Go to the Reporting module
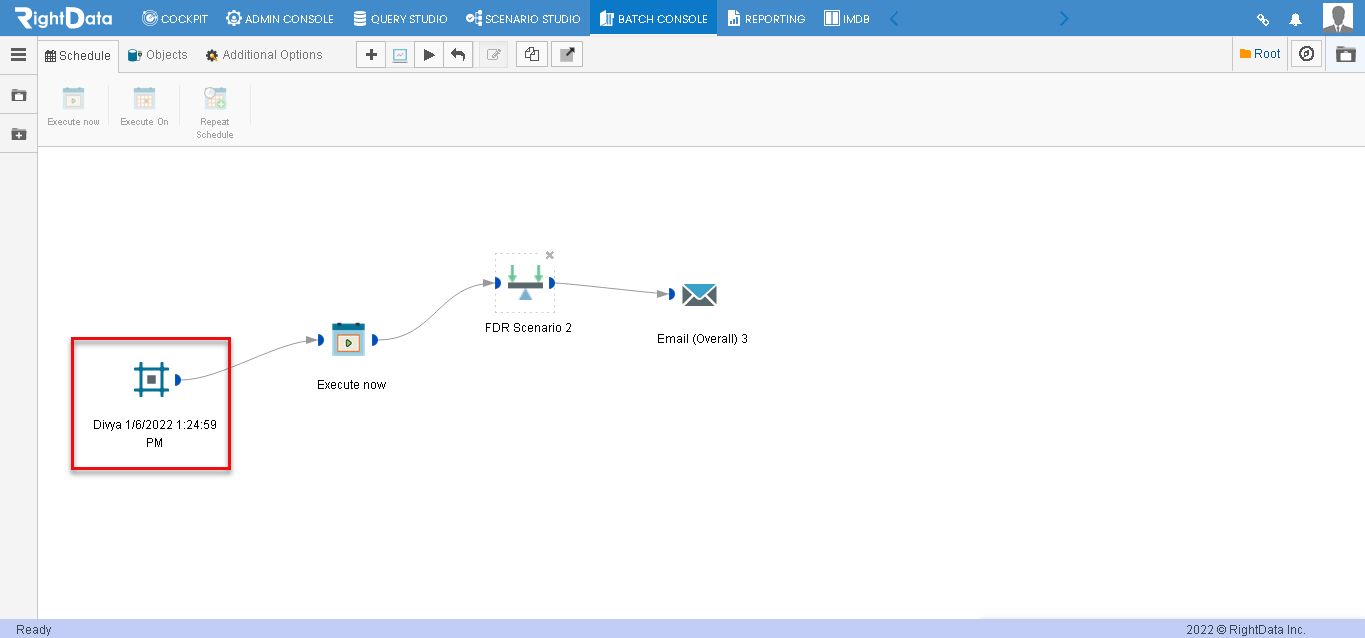This screenshot has width=1365, height=638. 765,19
